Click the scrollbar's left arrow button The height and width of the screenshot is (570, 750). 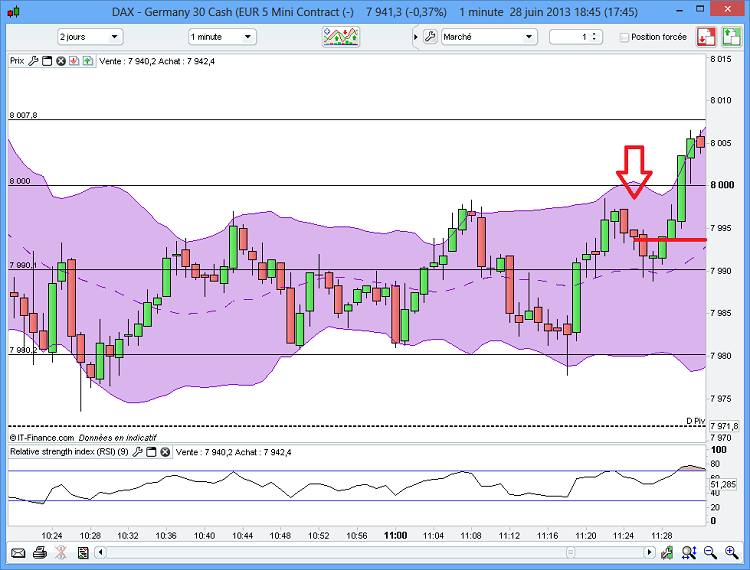pos(100,553)
